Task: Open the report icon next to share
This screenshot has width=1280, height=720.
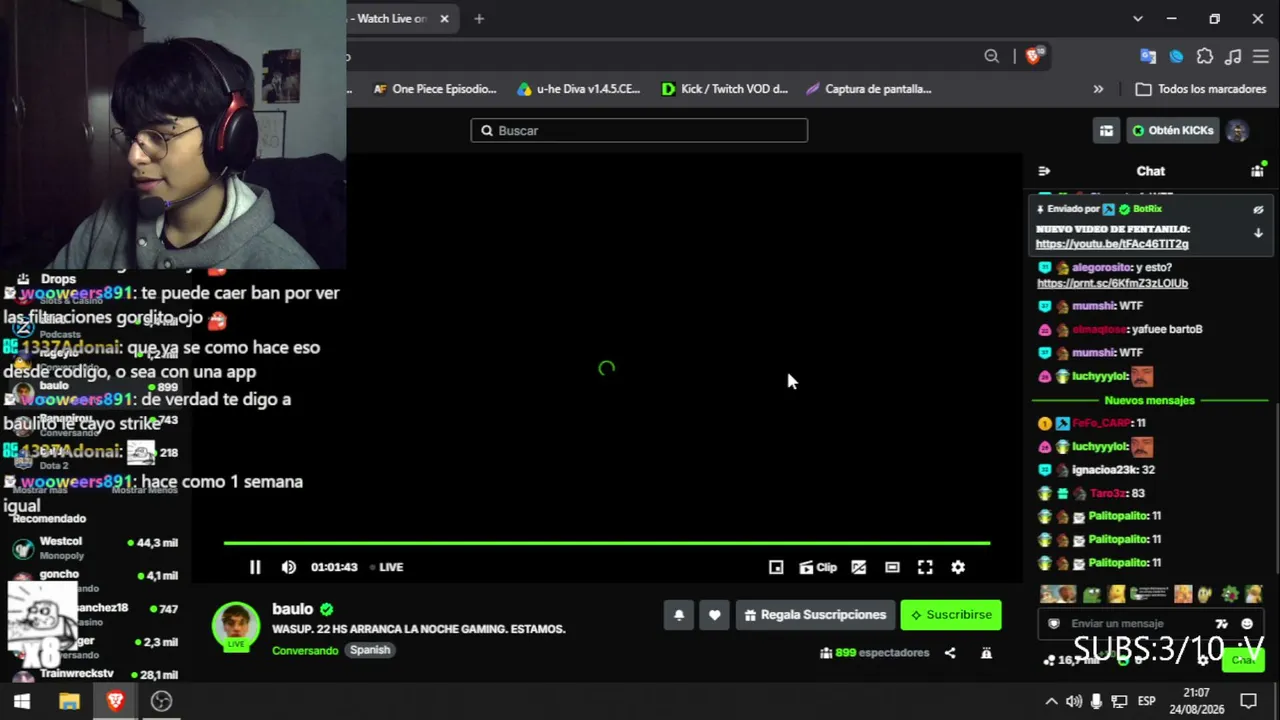Action: pos(986,653)
